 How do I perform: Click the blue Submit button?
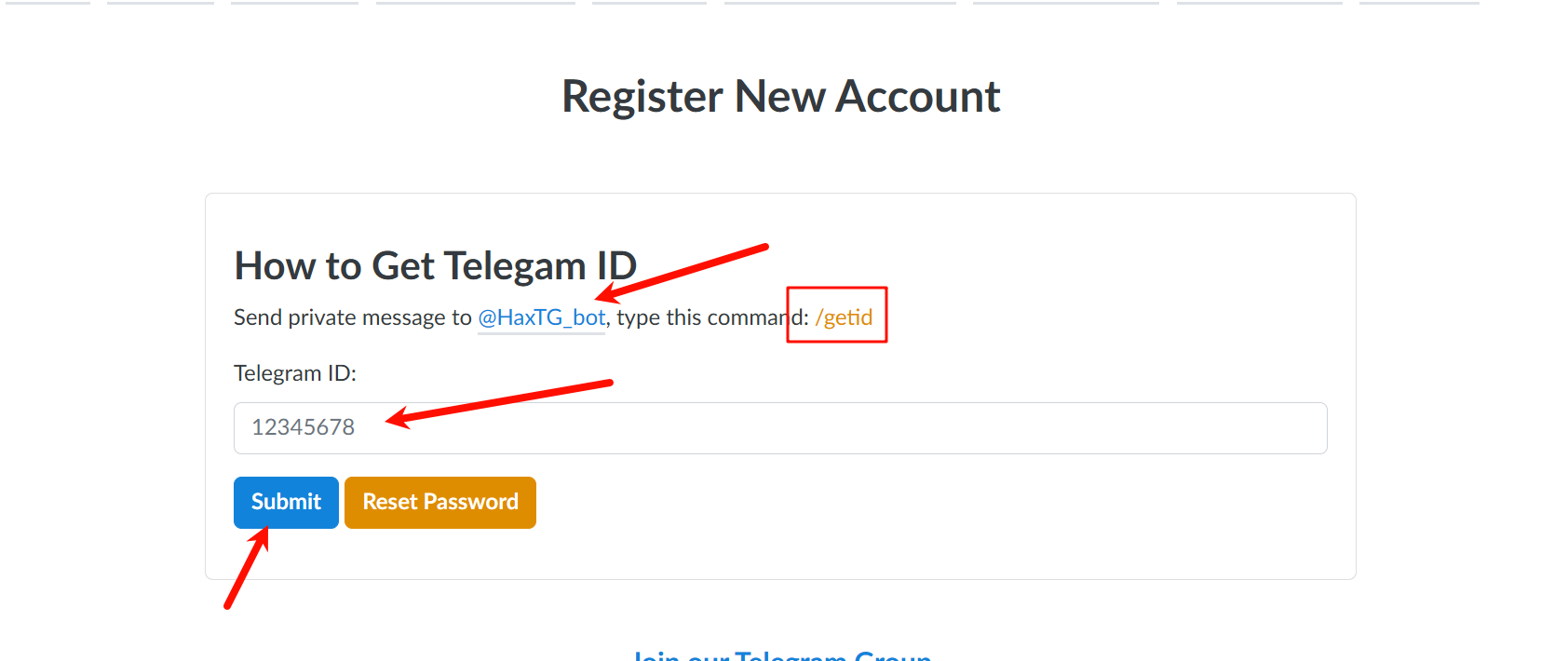[x=286, y=502]
